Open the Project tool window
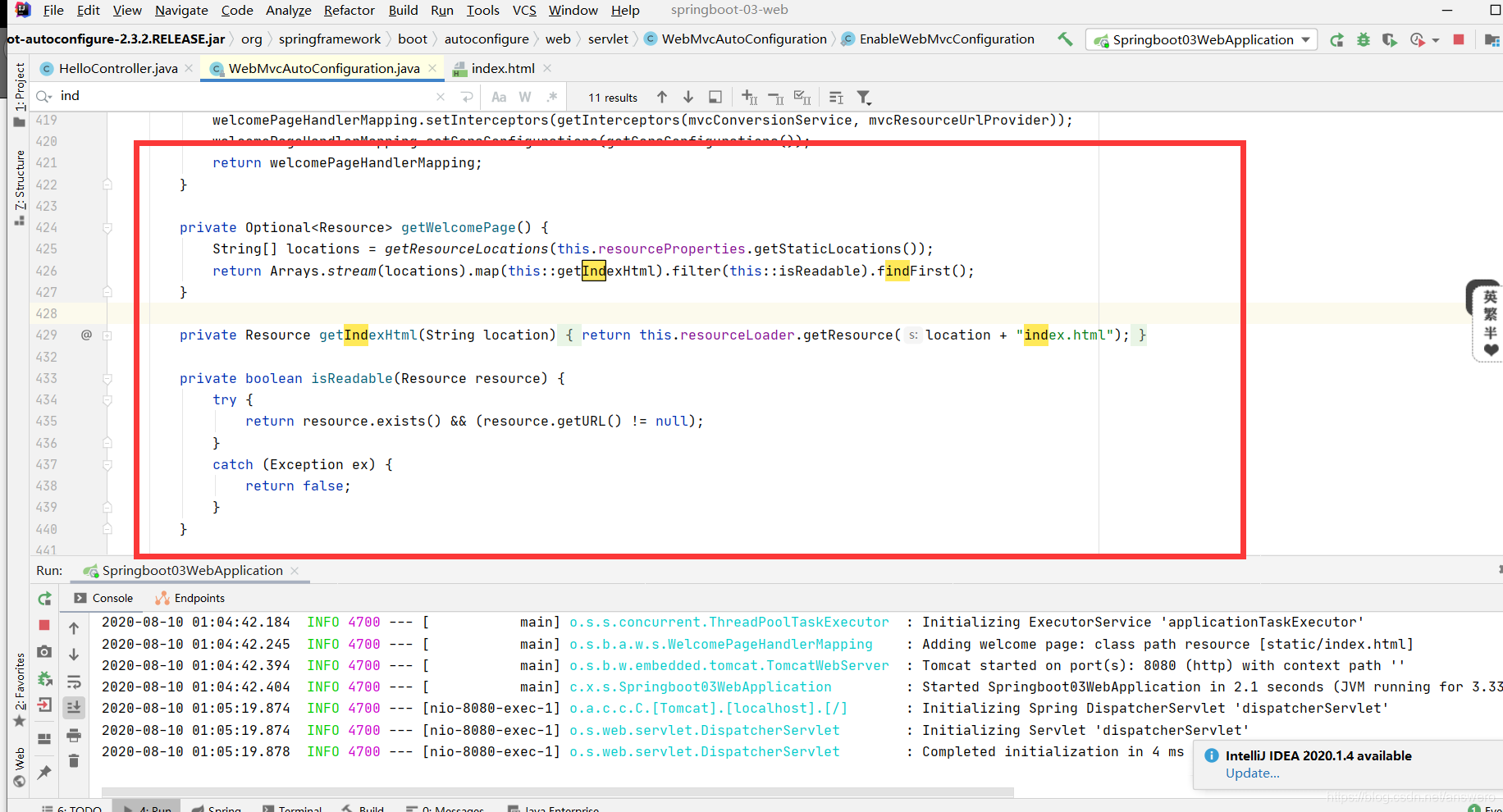 pos(20,94)
